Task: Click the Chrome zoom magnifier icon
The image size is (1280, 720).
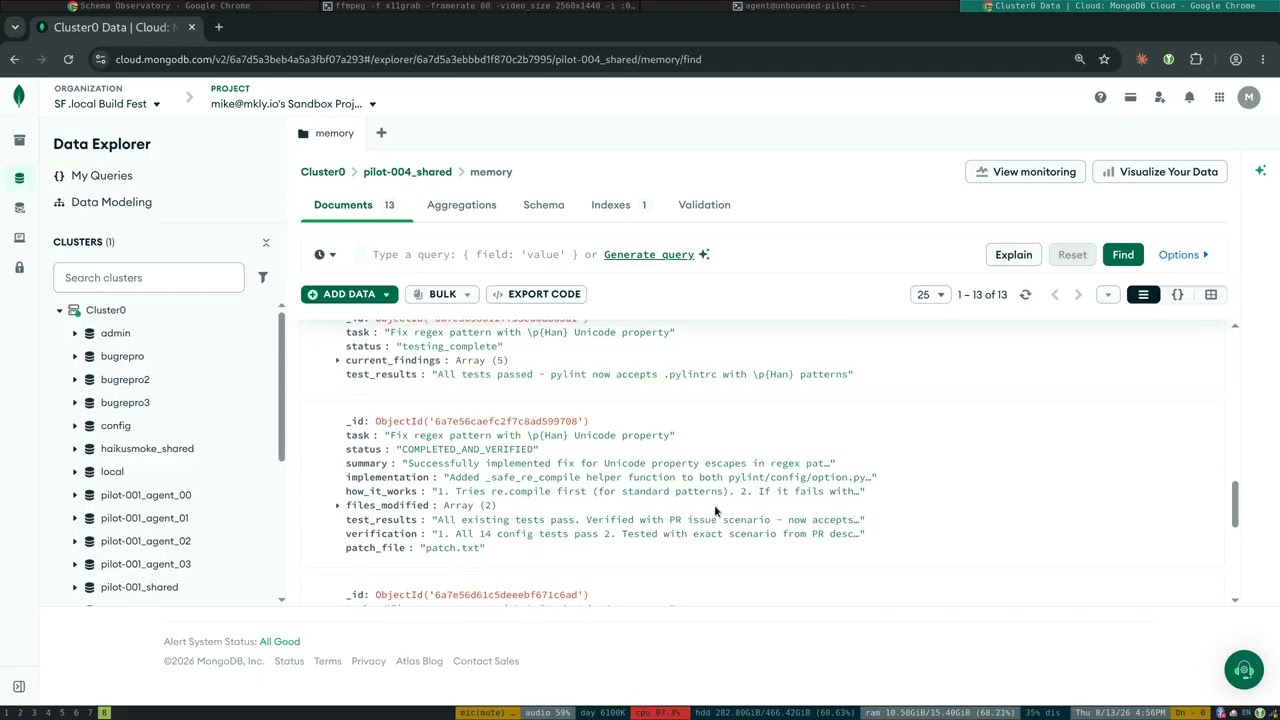Action: click(x=1080, y=59)
